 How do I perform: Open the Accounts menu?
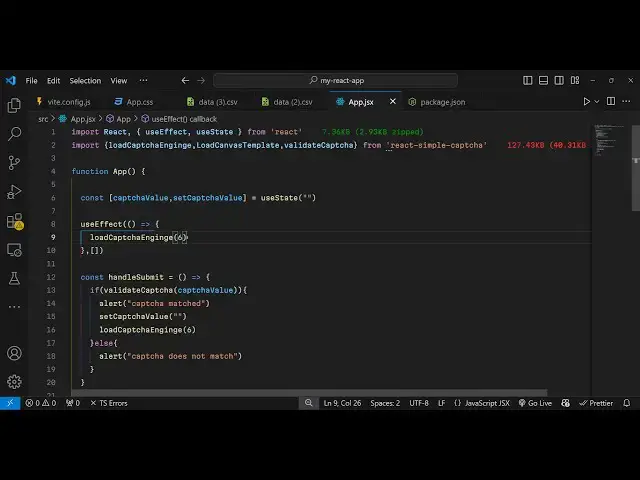14,353
